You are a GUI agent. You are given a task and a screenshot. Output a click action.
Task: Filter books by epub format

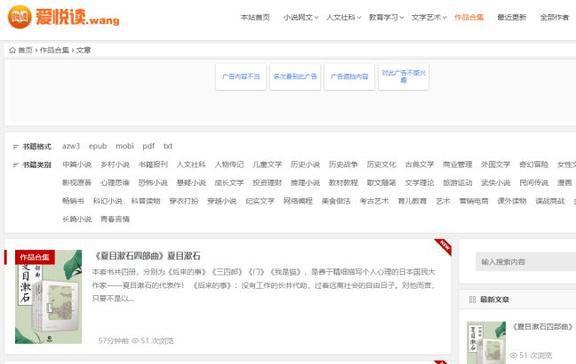[98, 146]
